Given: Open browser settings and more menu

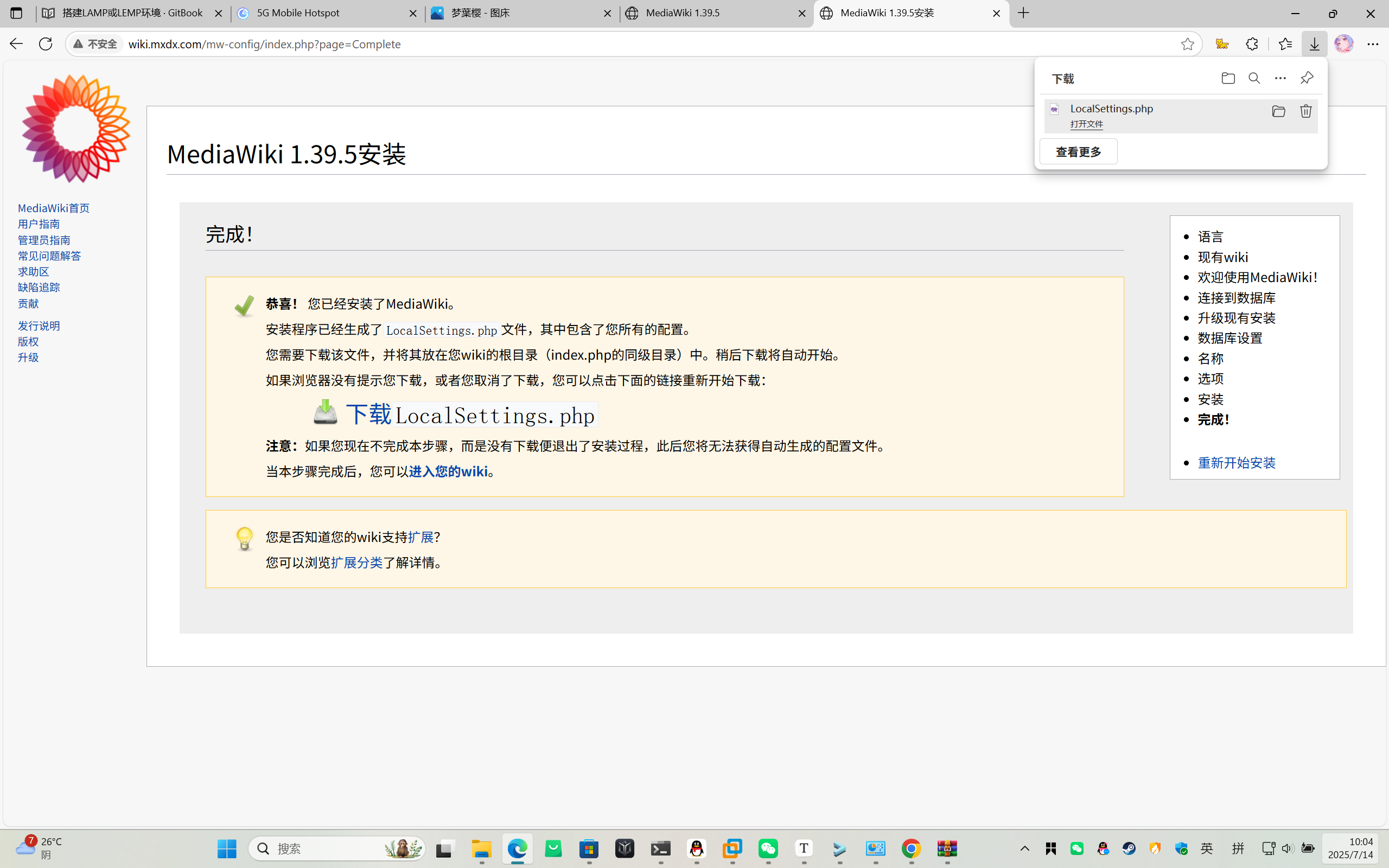Looking at the screenshot, I should click(x=1373, y=43).
